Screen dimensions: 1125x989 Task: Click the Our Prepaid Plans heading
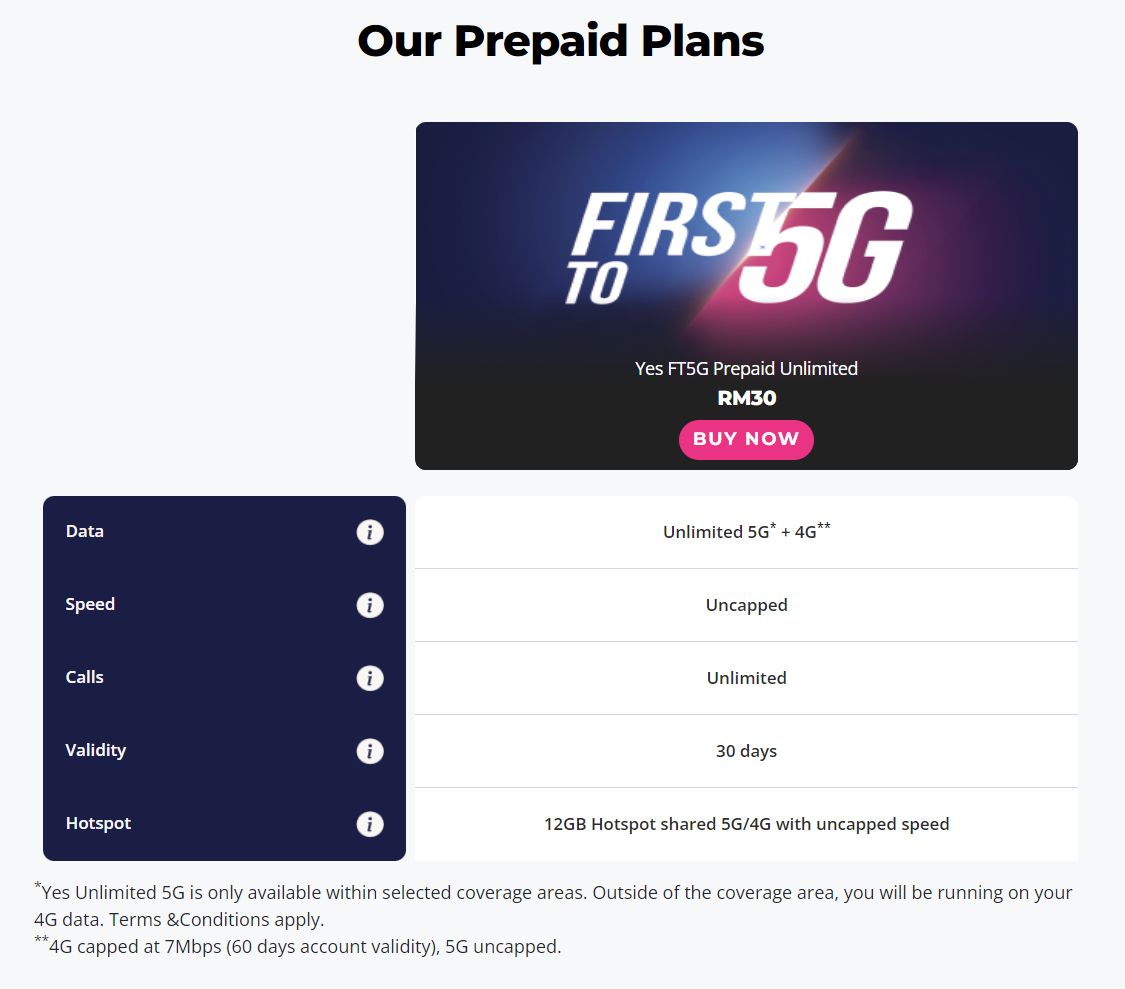(x=560, y=41)
